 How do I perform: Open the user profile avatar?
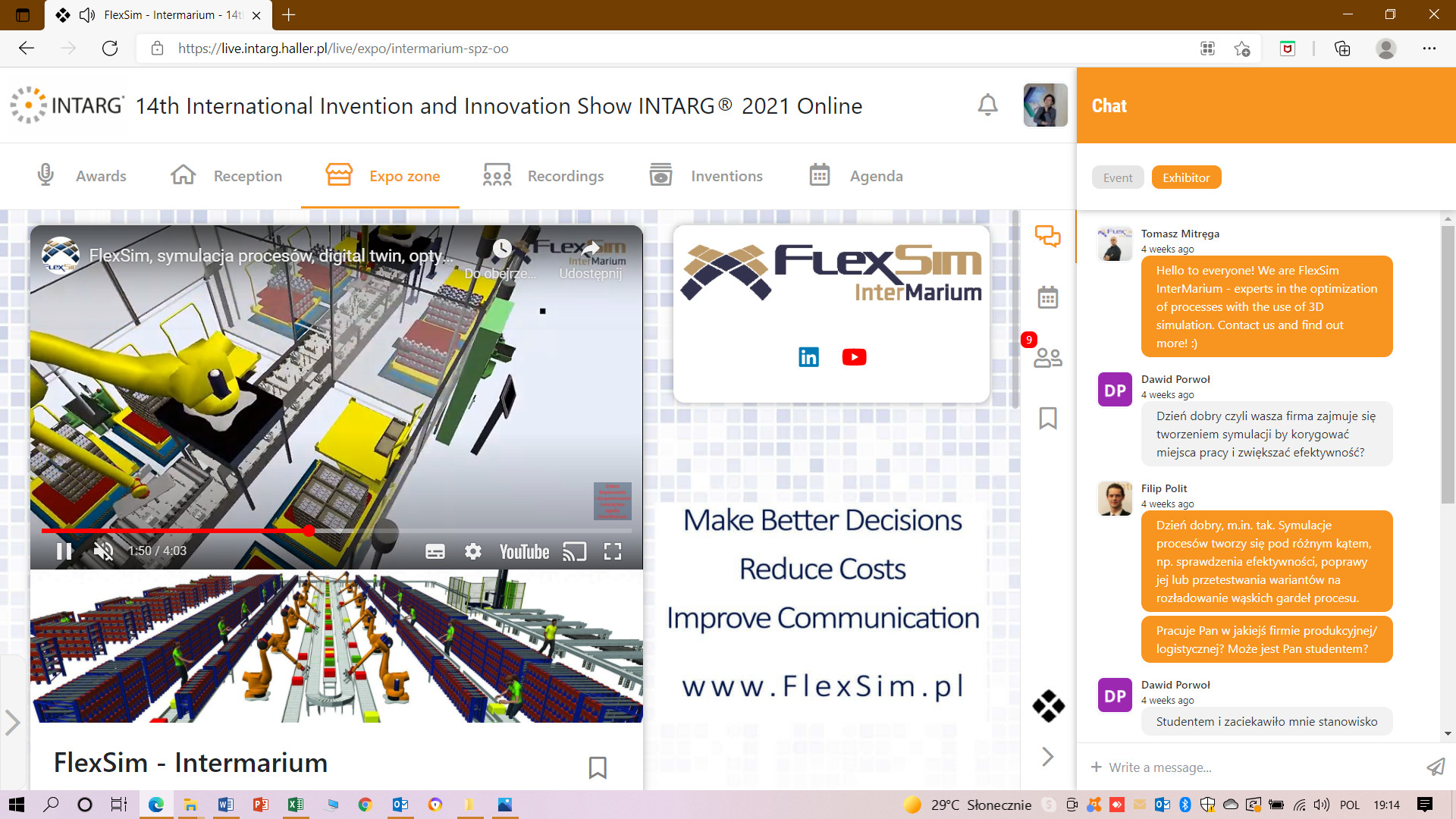pos(1045,105)
